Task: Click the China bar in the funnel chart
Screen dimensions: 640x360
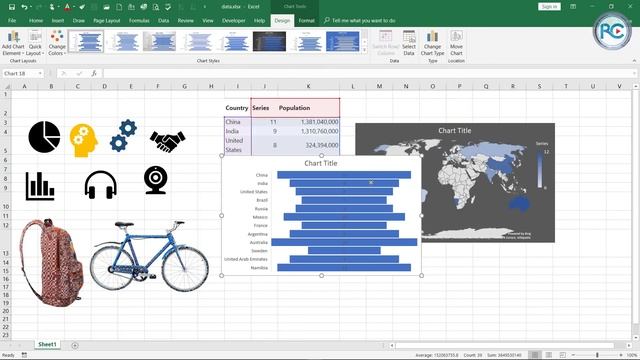Action: click(344, 175)
